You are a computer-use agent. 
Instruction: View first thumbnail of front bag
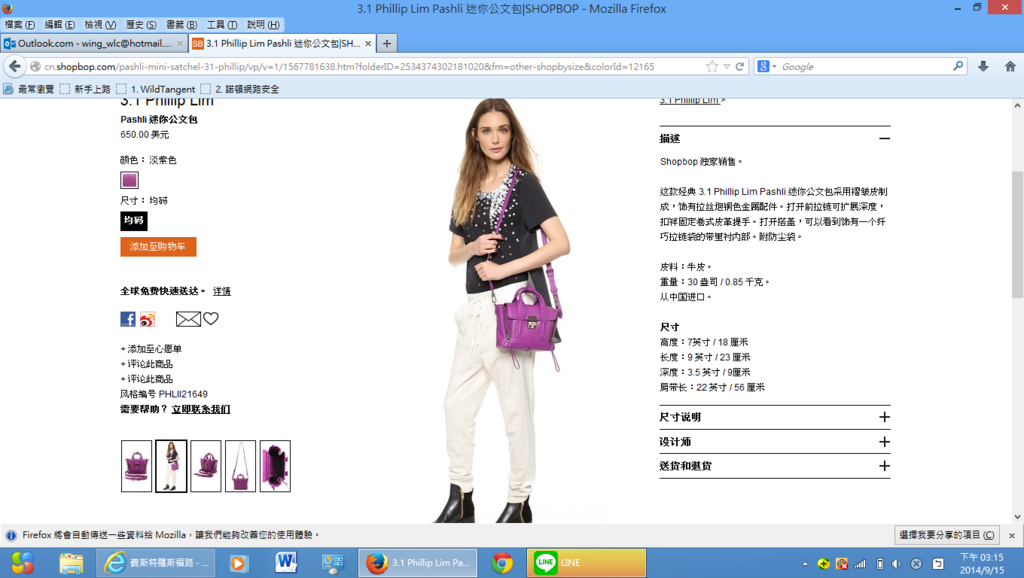(x=136, y=466)
